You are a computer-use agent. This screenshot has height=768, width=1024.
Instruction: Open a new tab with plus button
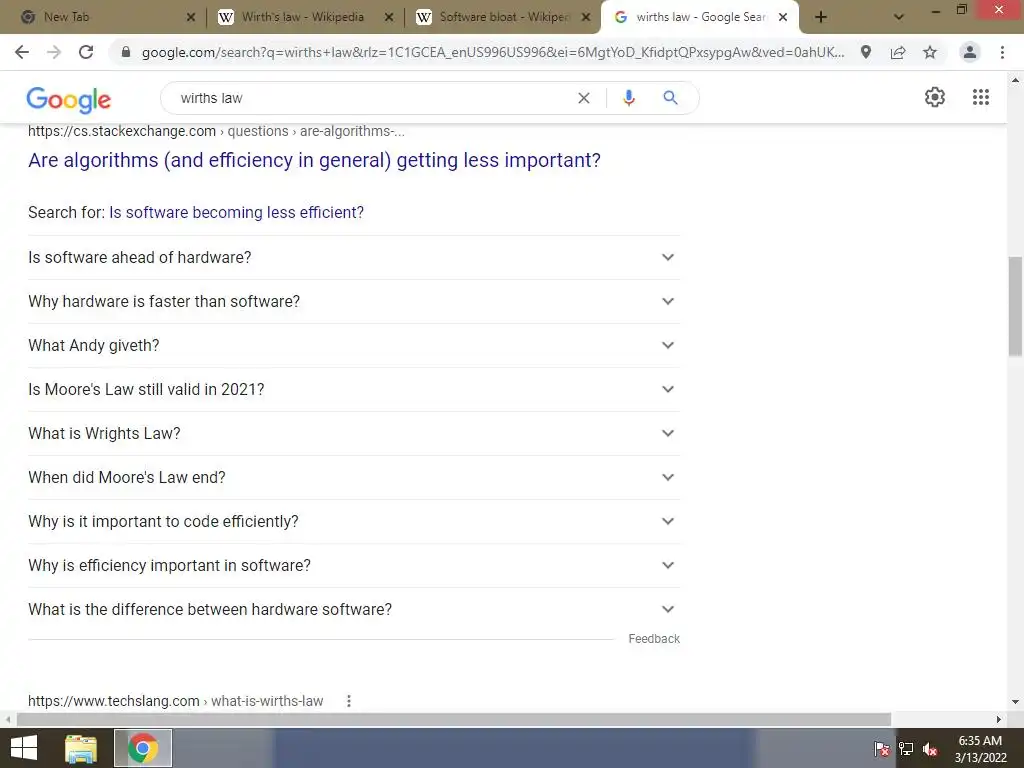coord(821,17)
